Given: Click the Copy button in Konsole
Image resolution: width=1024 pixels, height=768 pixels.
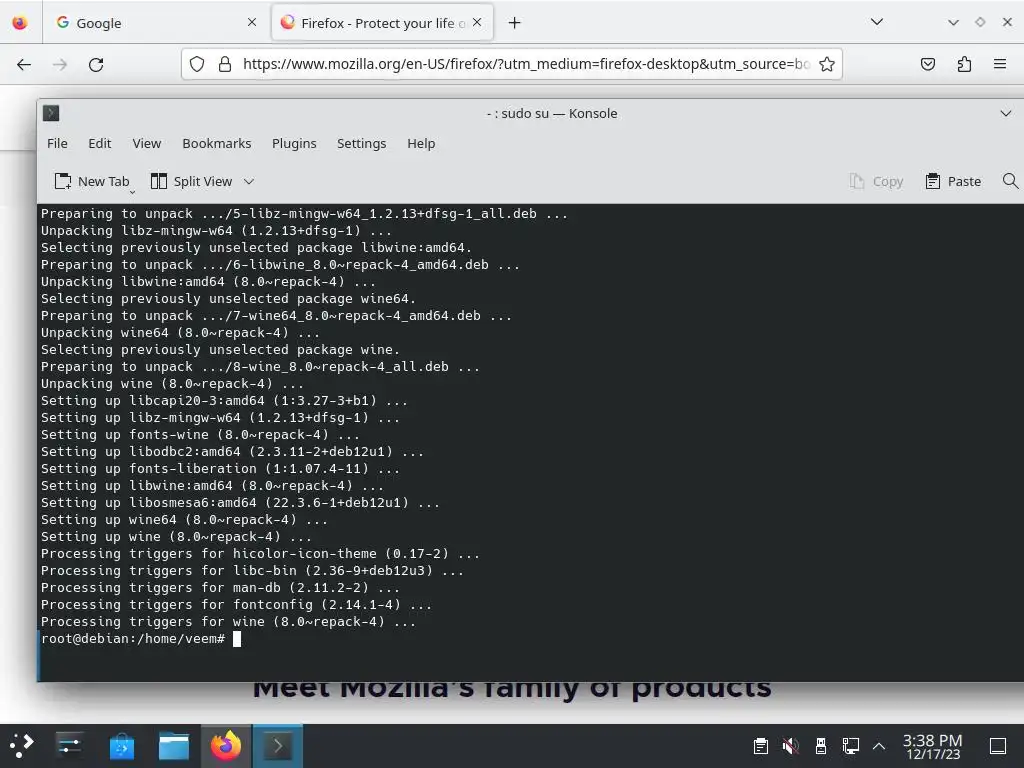Looking at the screenshot, I should [876, 182].
